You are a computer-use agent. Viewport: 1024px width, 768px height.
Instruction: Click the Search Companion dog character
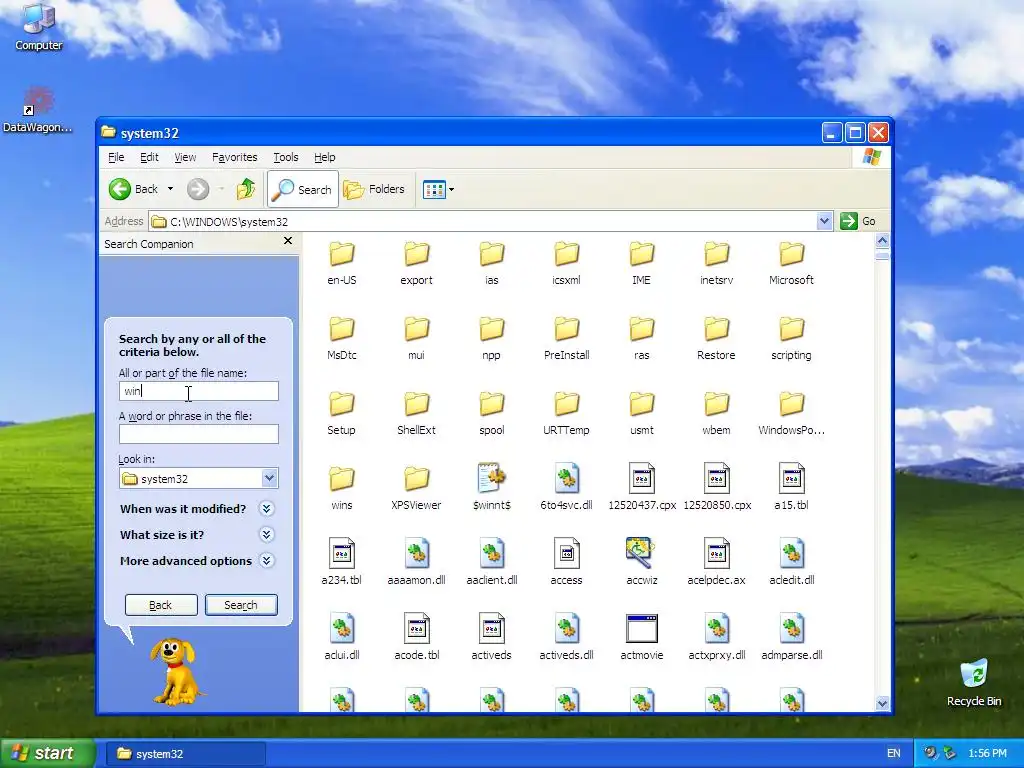(174, 671)
